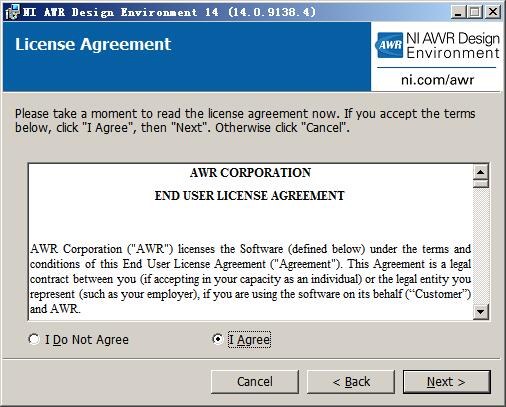Click inside the license agreement paragraph text
506x407 pixels.
(x=250, y=279)
